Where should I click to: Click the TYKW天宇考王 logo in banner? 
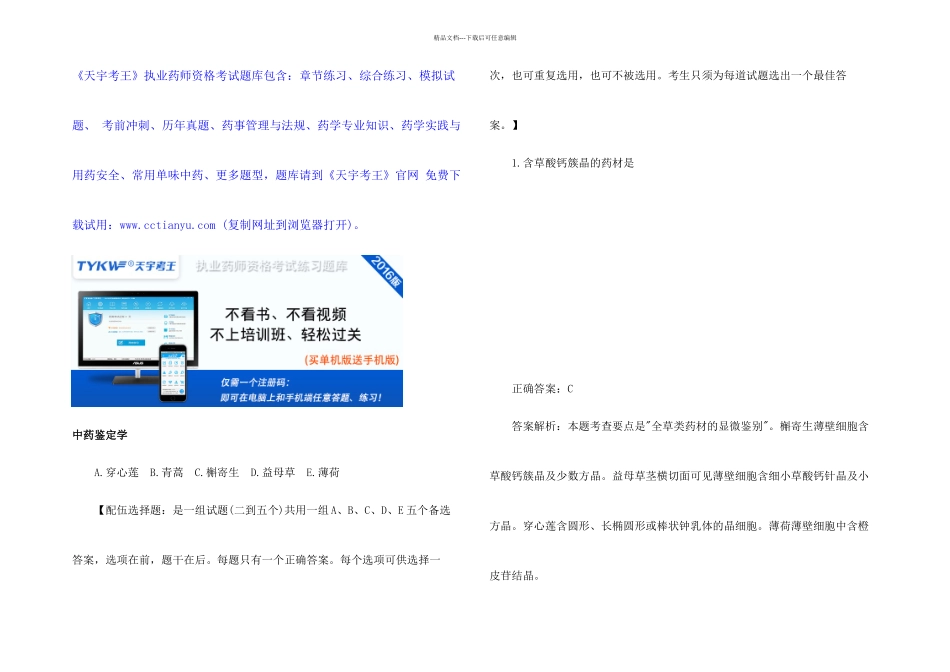[x=126, y=266]
